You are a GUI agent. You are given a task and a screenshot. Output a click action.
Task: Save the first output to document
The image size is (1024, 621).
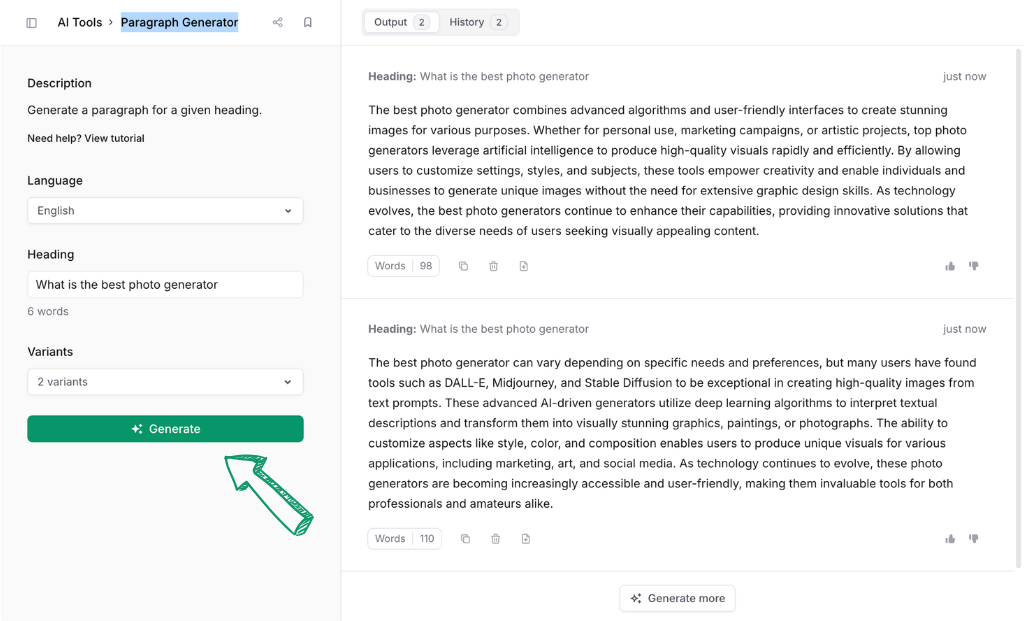pos(524,266)
